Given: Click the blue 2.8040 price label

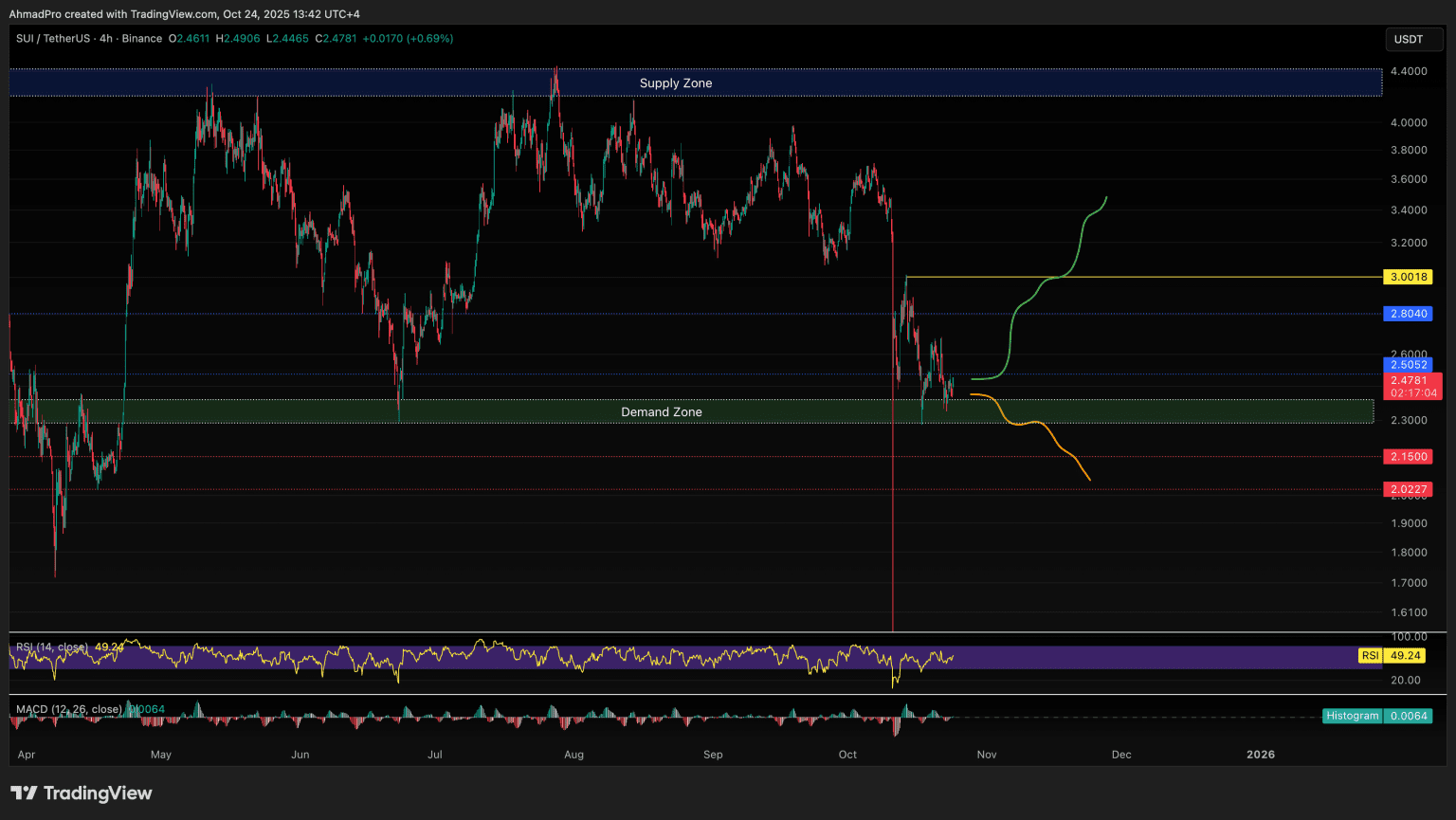Looking at the screenshot, I should [x=1408, y=314].
